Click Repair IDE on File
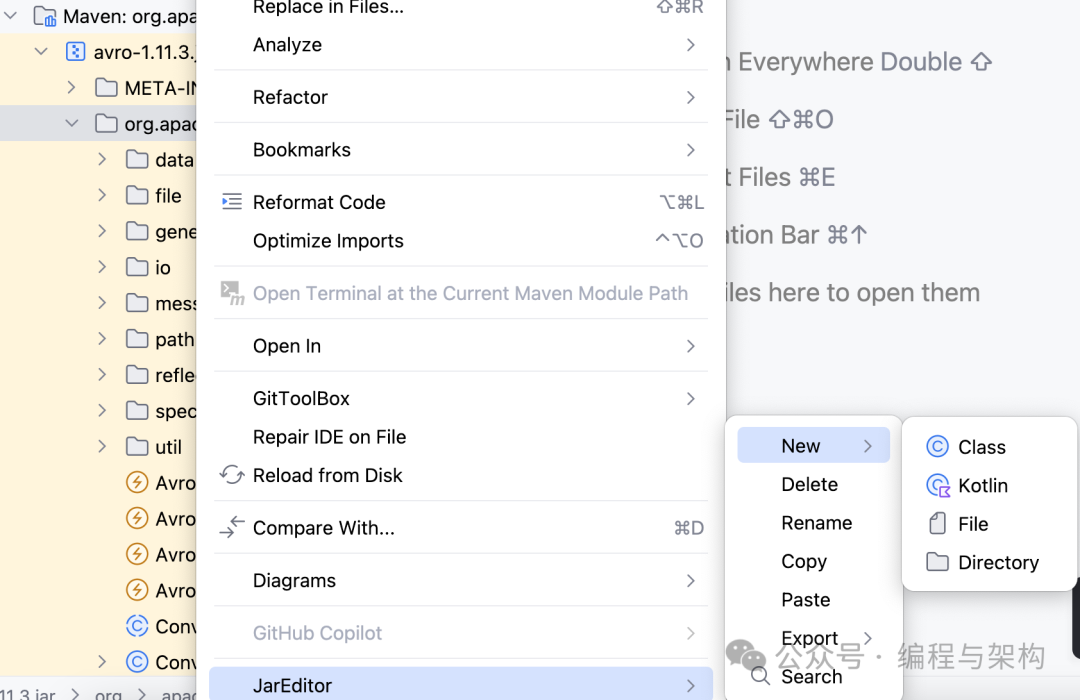The height and width of the screenshot is (700, 1080). (329, 437)
